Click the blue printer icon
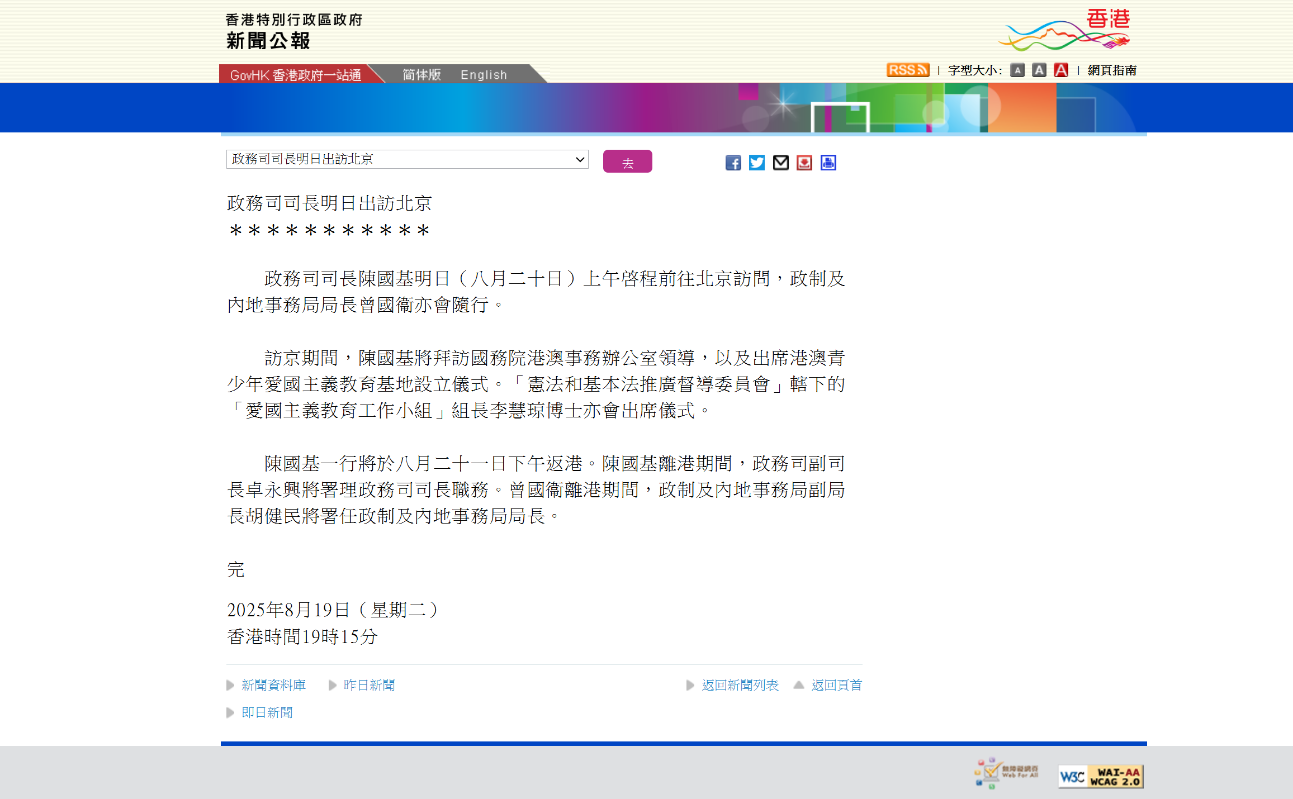1293x799 pixels. click(x=828, y=163)
